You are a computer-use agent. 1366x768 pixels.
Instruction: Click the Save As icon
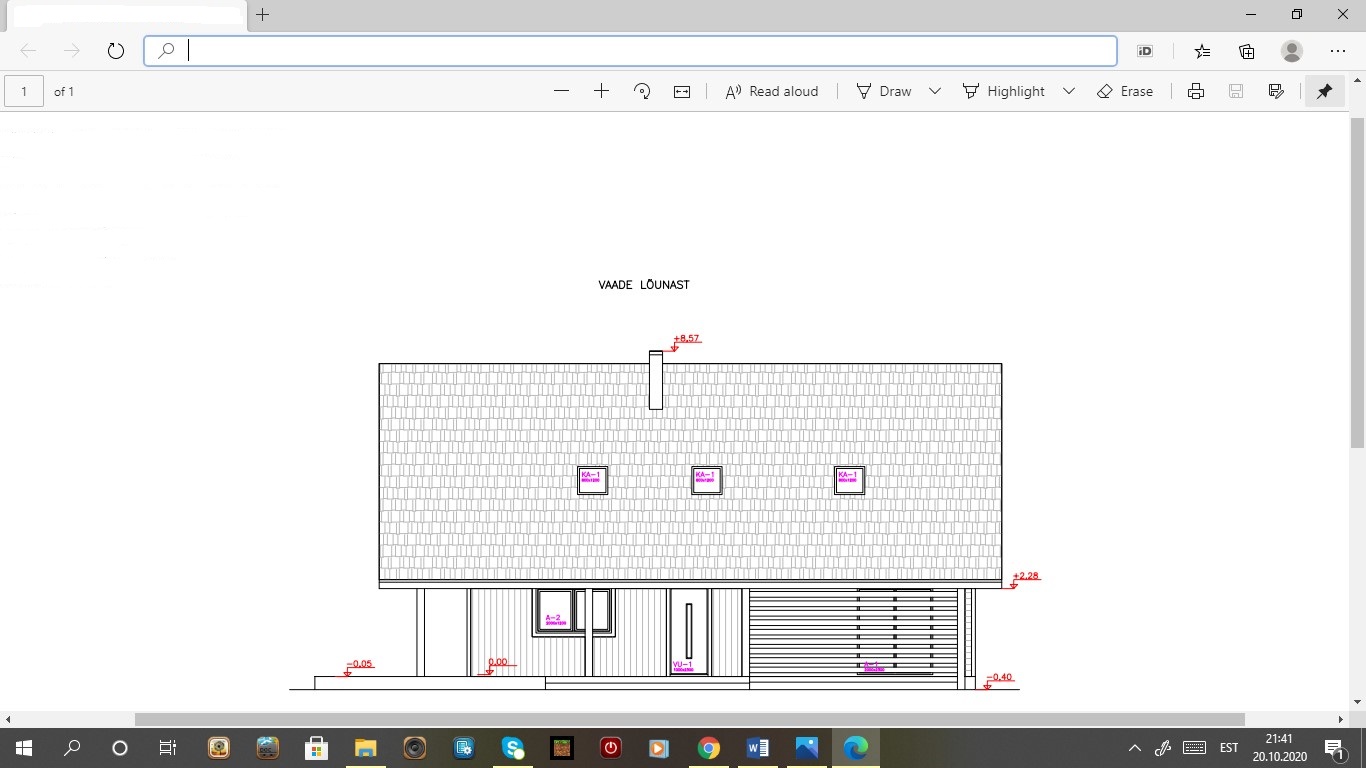click(x=1275, y=91)
